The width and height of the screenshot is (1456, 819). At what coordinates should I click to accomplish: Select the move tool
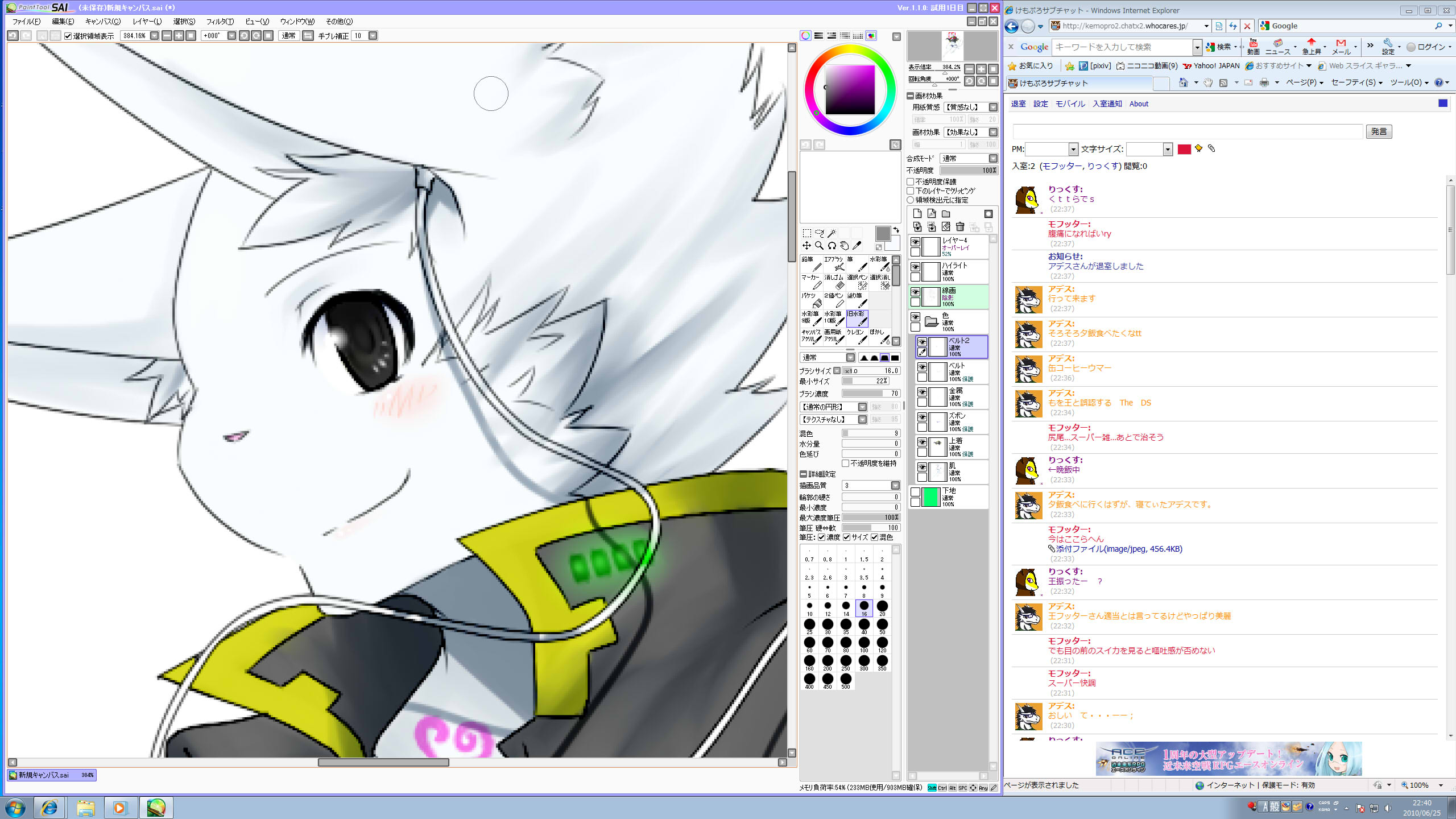coord(806,246)
